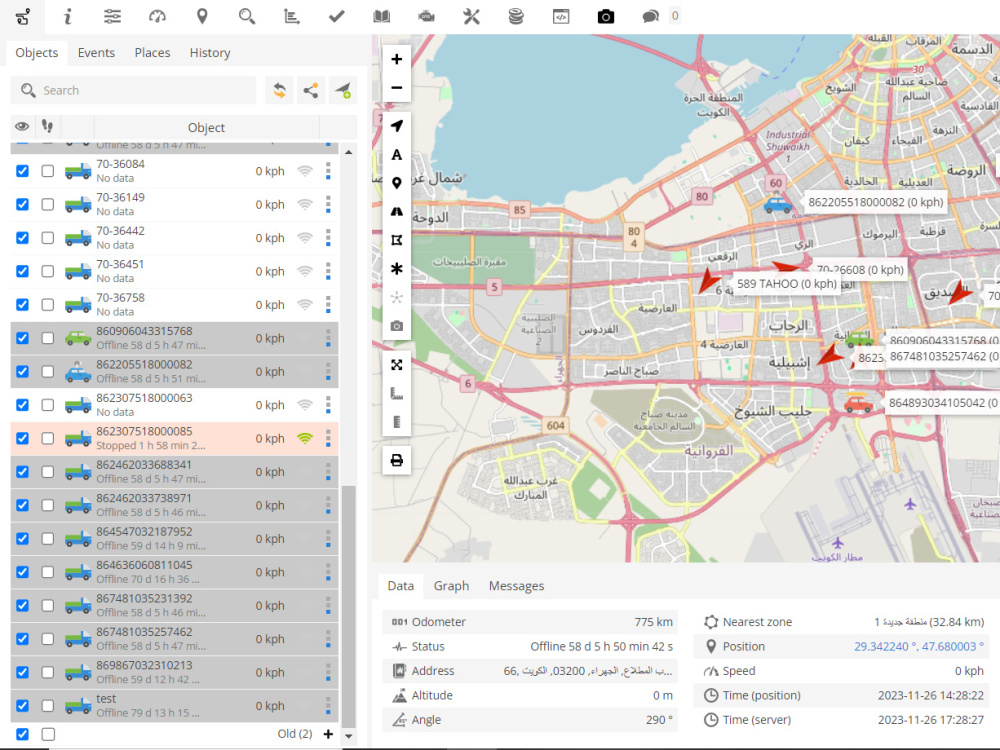Select object 862205518000082 in list
The height and width of the screenshot is (750, 1000).
coord(174,371)
